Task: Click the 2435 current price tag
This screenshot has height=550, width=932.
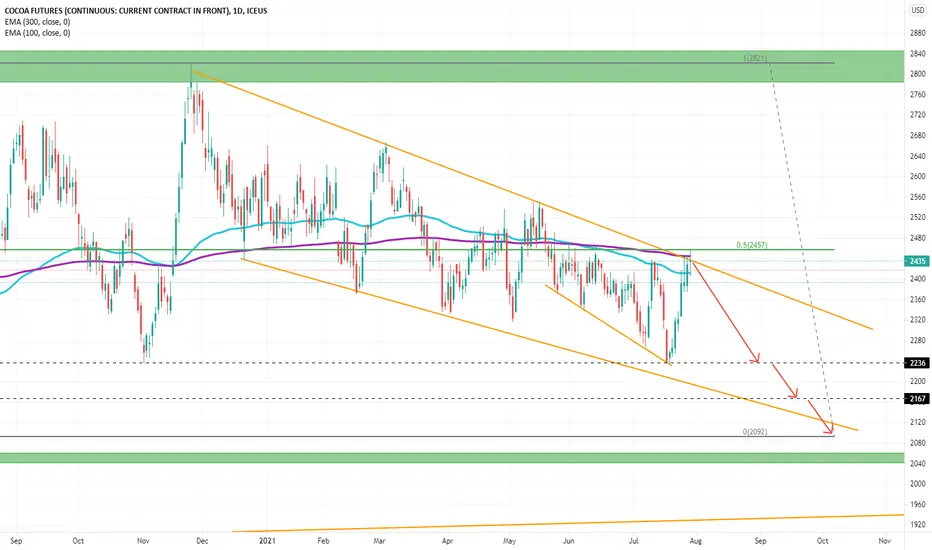Action: coord(917,261)
